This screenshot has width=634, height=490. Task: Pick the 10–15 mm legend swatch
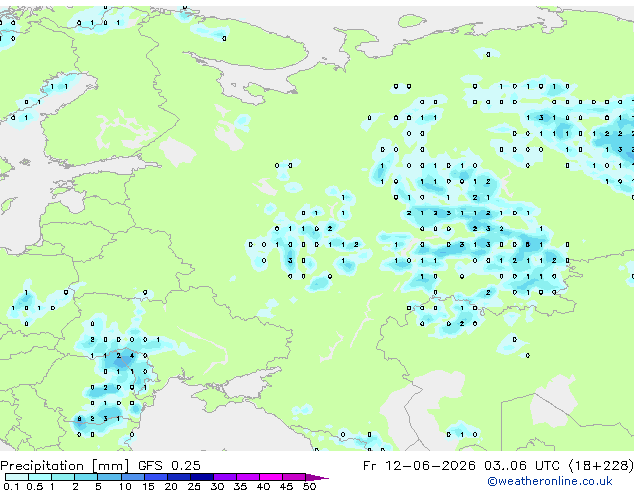132,477
